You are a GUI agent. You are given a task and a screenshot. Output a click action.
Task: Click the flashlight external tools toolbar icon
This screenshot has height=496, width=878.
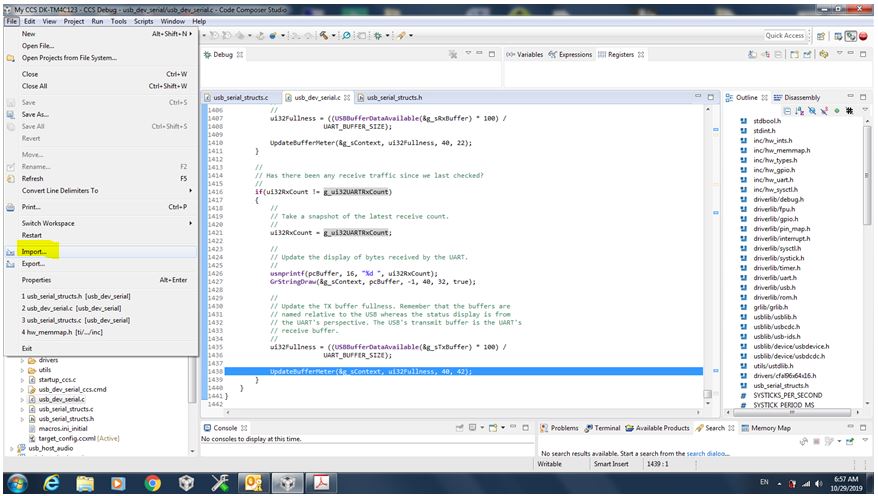click(x=401, y=35)
